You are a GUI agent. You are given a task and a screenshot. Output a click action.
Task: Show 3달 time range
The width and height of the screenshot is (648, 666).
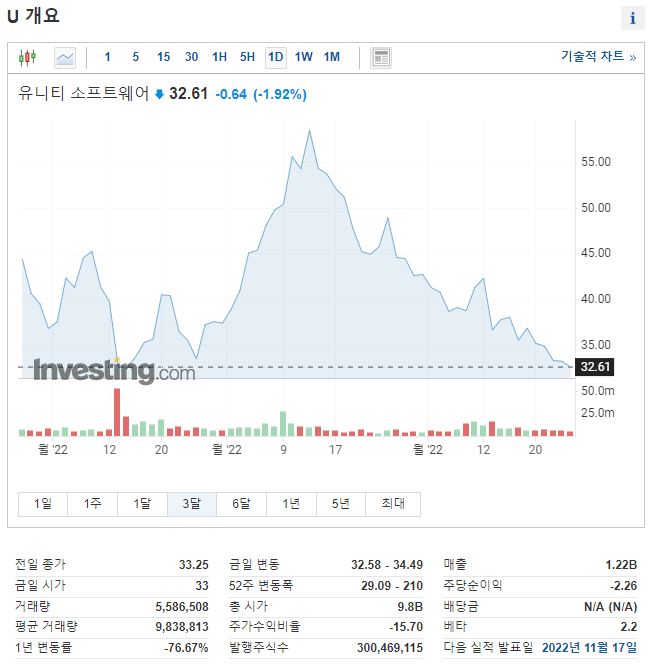pos(192,504)
